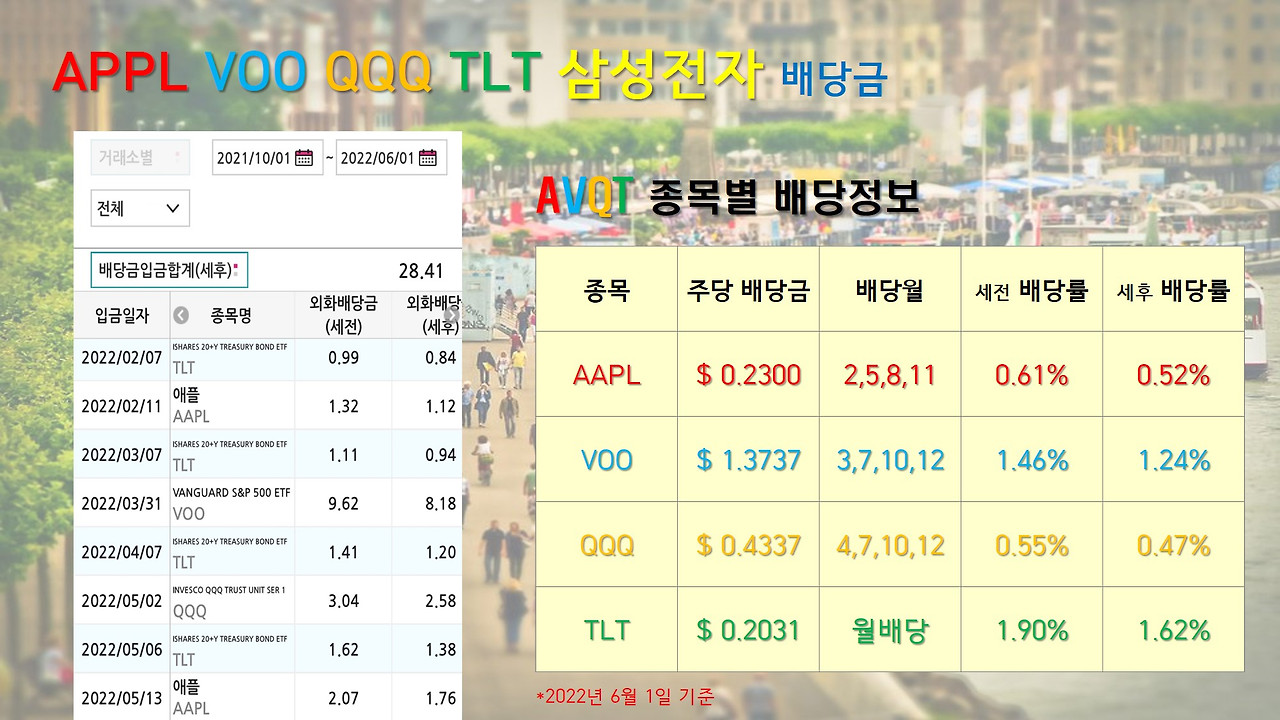Select the 배당금입금합계(세후) label box

tap(170, 270)
